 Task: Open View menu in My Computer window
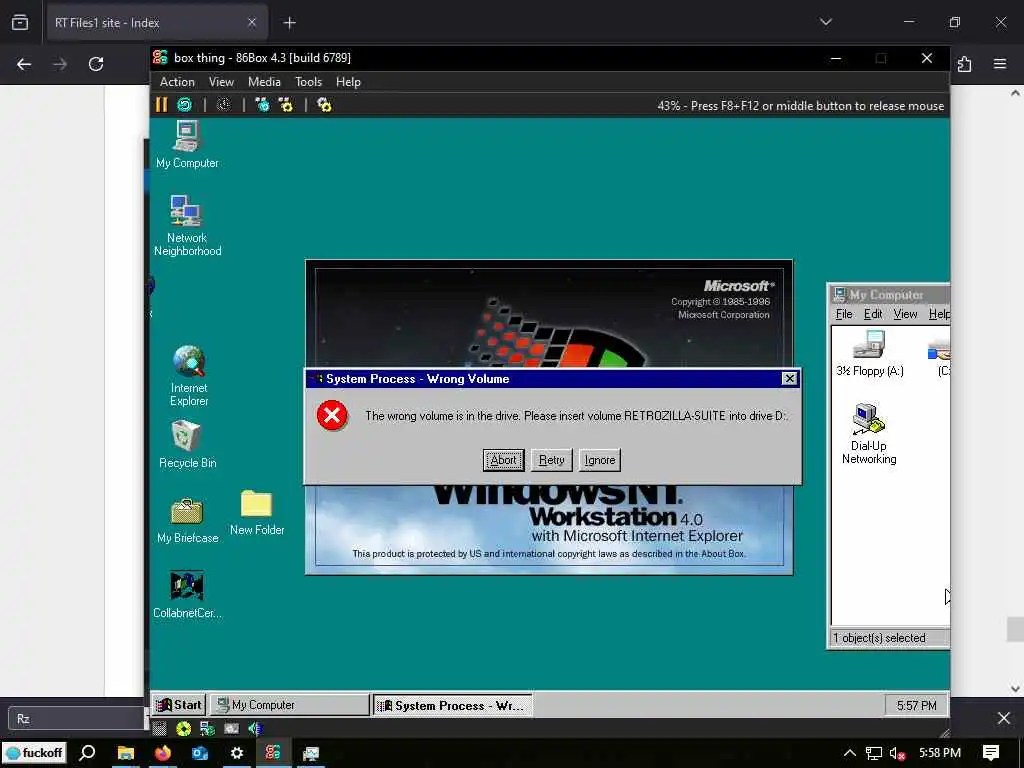(x=905, y=314)
